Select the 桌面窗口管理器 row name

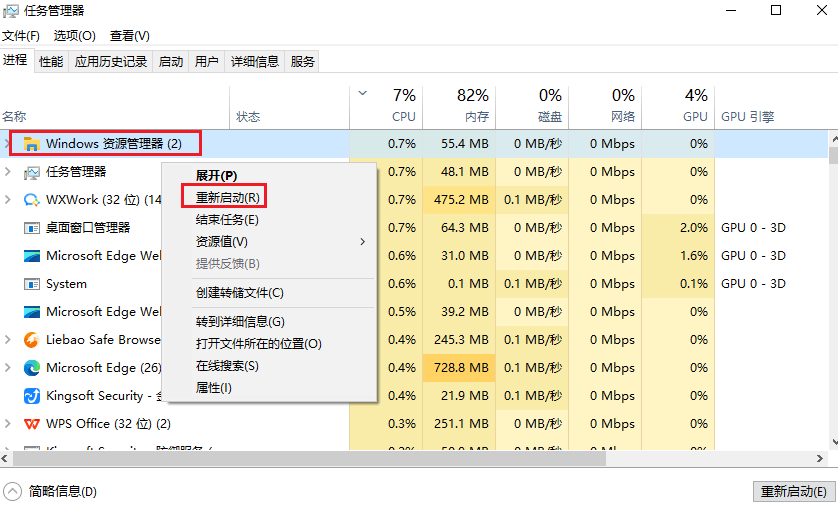88,228
